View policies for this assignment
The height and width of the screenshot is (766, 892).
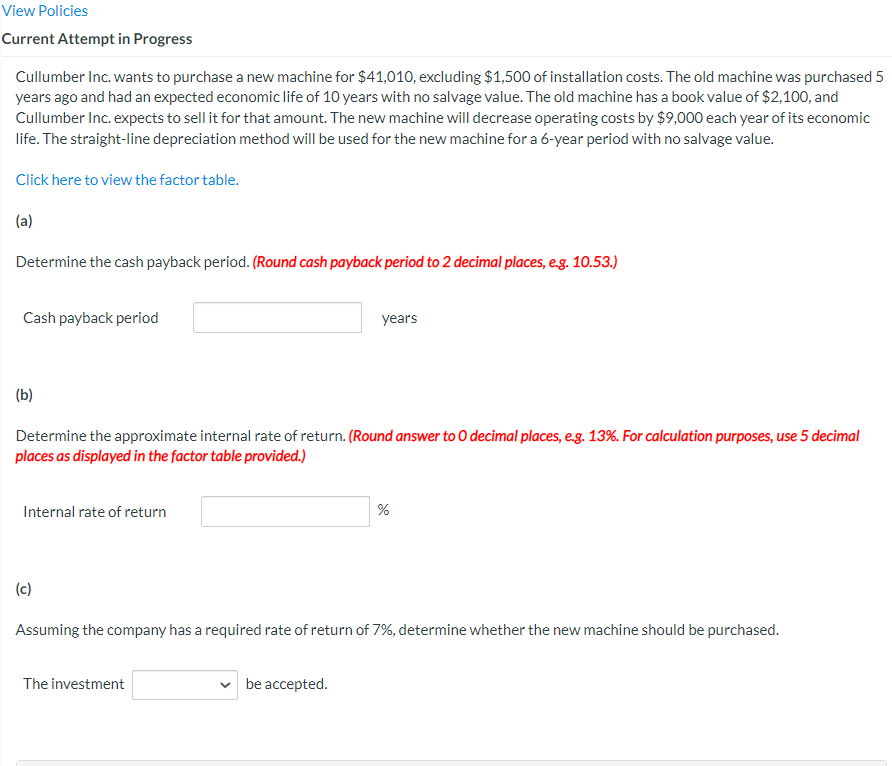coord(43,10)
